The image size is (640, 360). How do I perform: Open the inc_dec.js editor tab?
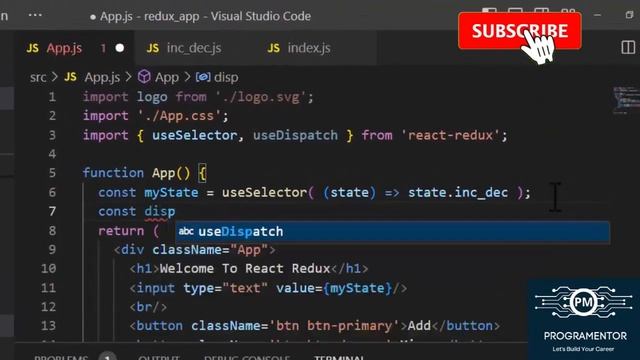tap(193, 48)
